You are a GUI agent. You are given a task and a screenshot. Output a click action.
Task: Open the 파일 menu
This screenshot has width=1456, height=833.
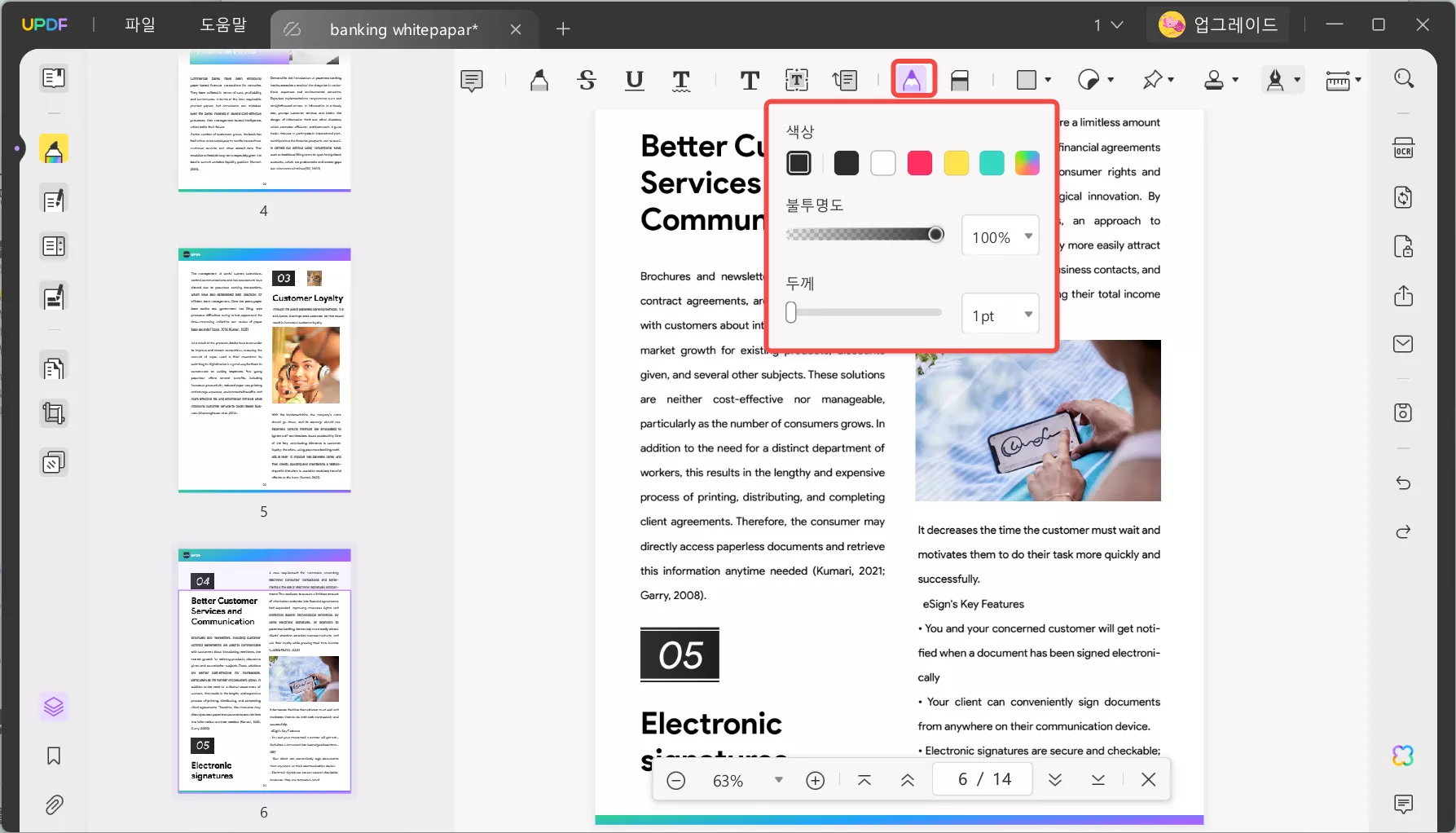(x=140, y=24)
